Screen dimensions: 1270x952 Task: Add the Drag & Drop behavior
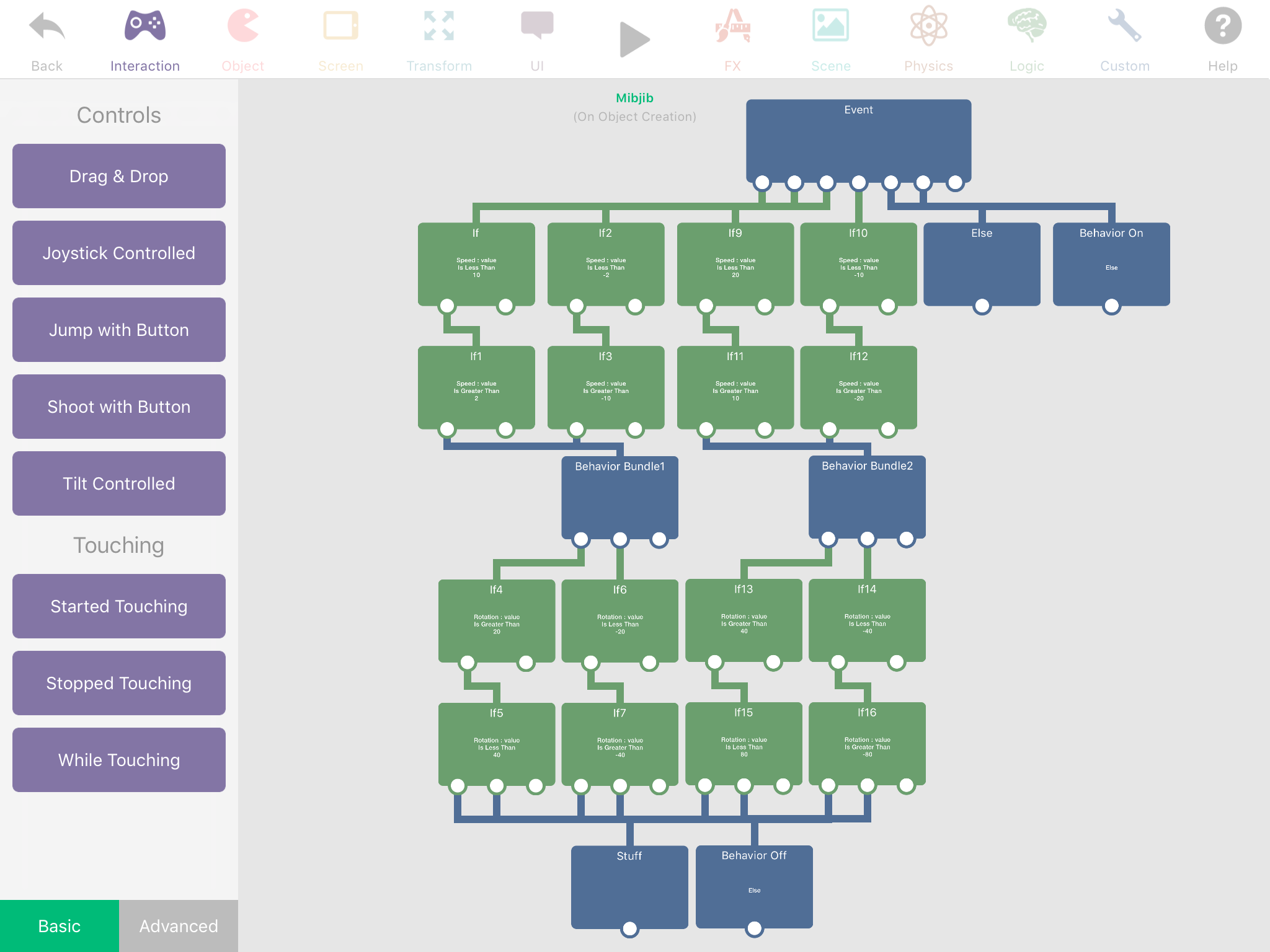coord(119,176)
